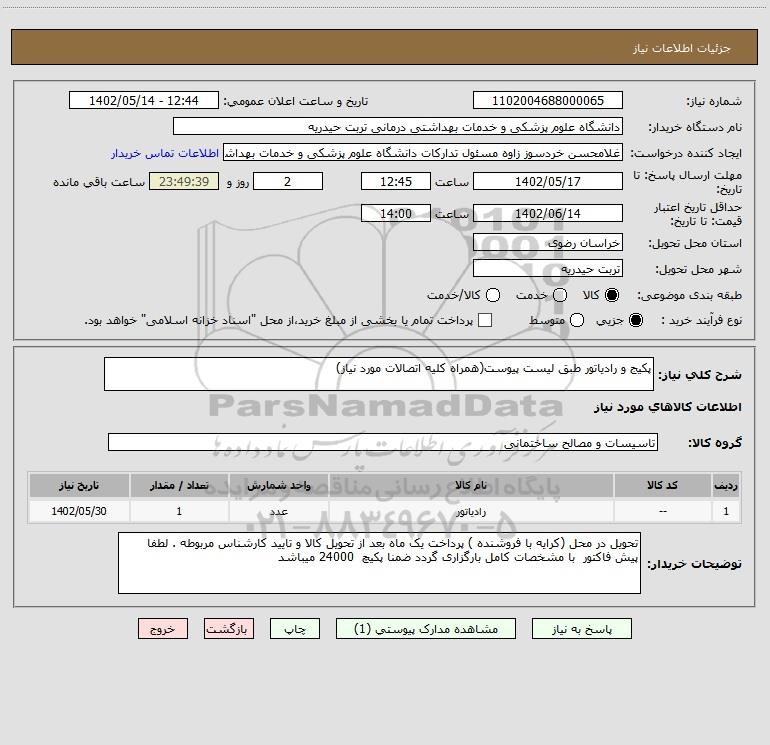Click the quantity cell showing 1
Viewport: 770px width, 745px height.
point(179,511)
